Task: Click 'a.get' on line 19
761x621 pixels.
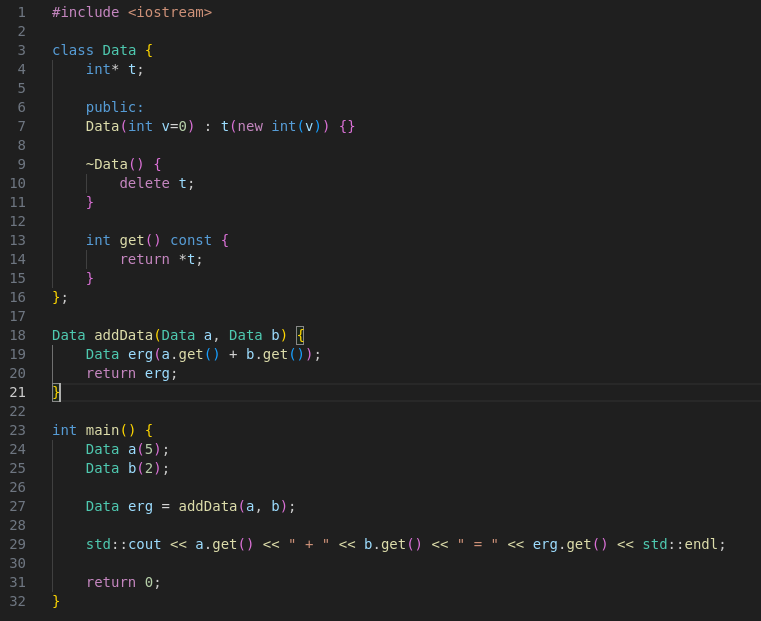Action: click(182, 354)
